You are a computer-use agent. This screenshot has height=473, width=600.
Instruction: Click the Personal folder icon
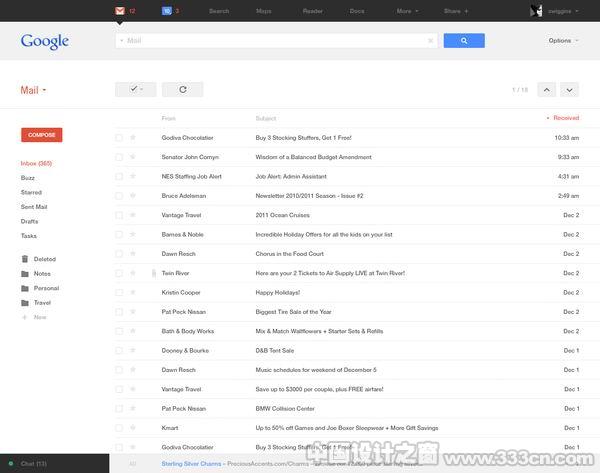coord(25,288)
